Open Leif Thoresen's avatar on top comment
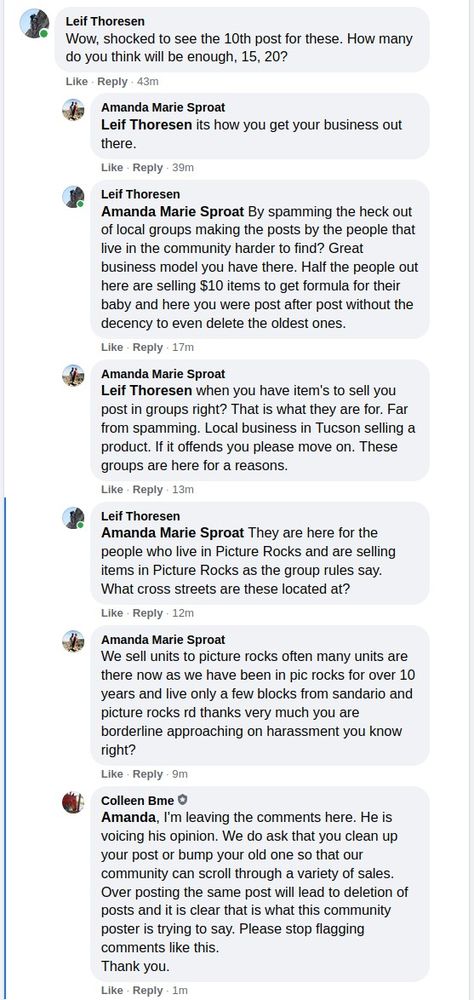474x1000 pixels. click(x=34, y=24)
